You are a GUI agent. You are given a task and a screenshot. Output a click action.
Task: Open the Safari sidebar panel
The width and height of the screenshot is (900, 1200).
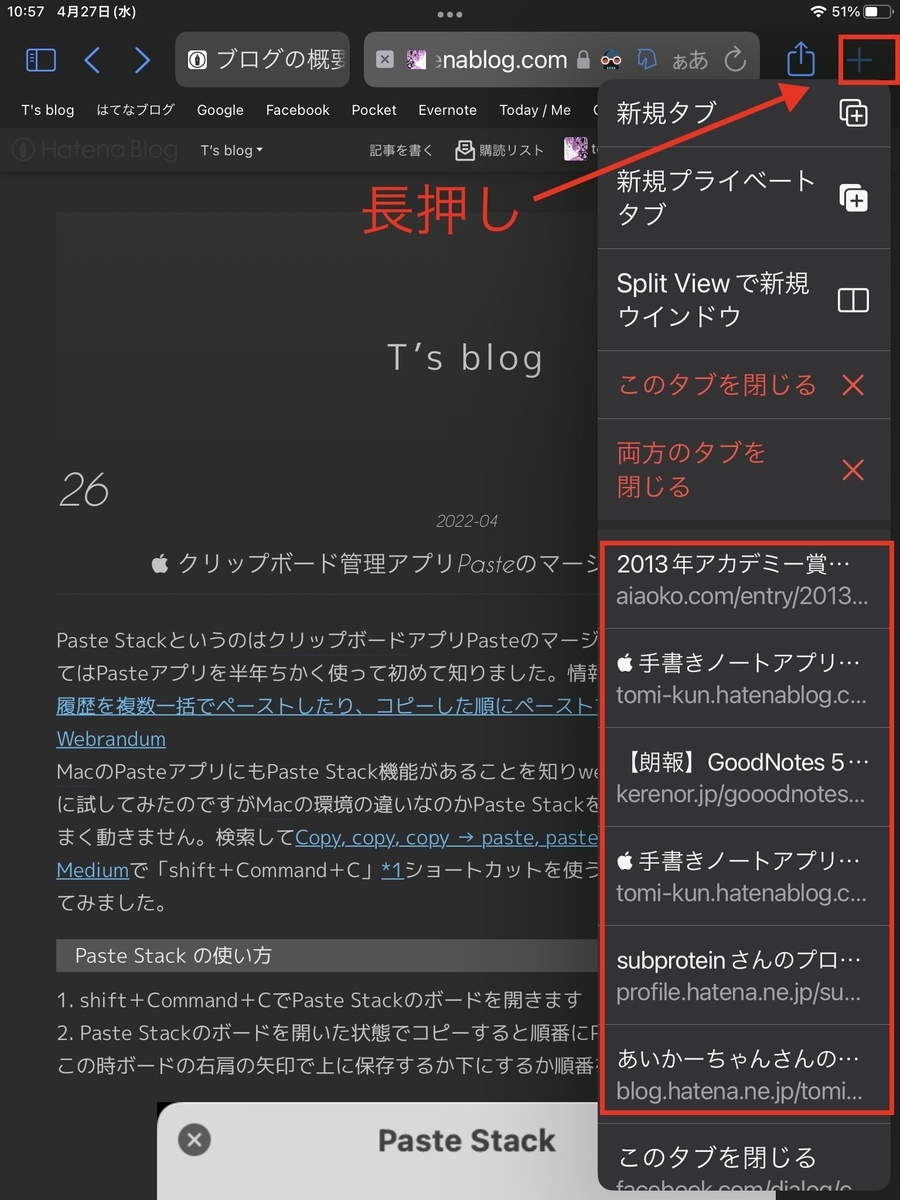tap(40, 61)
